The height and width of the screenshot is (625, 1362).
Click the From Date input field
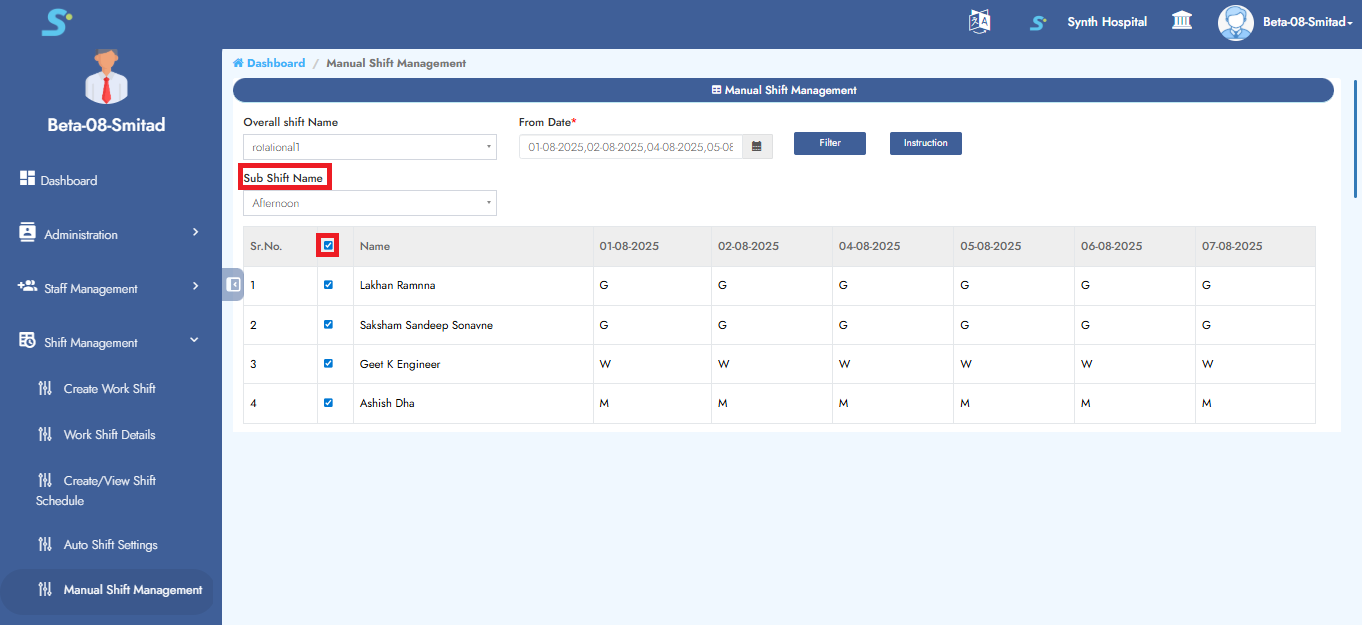coord(631,147)
